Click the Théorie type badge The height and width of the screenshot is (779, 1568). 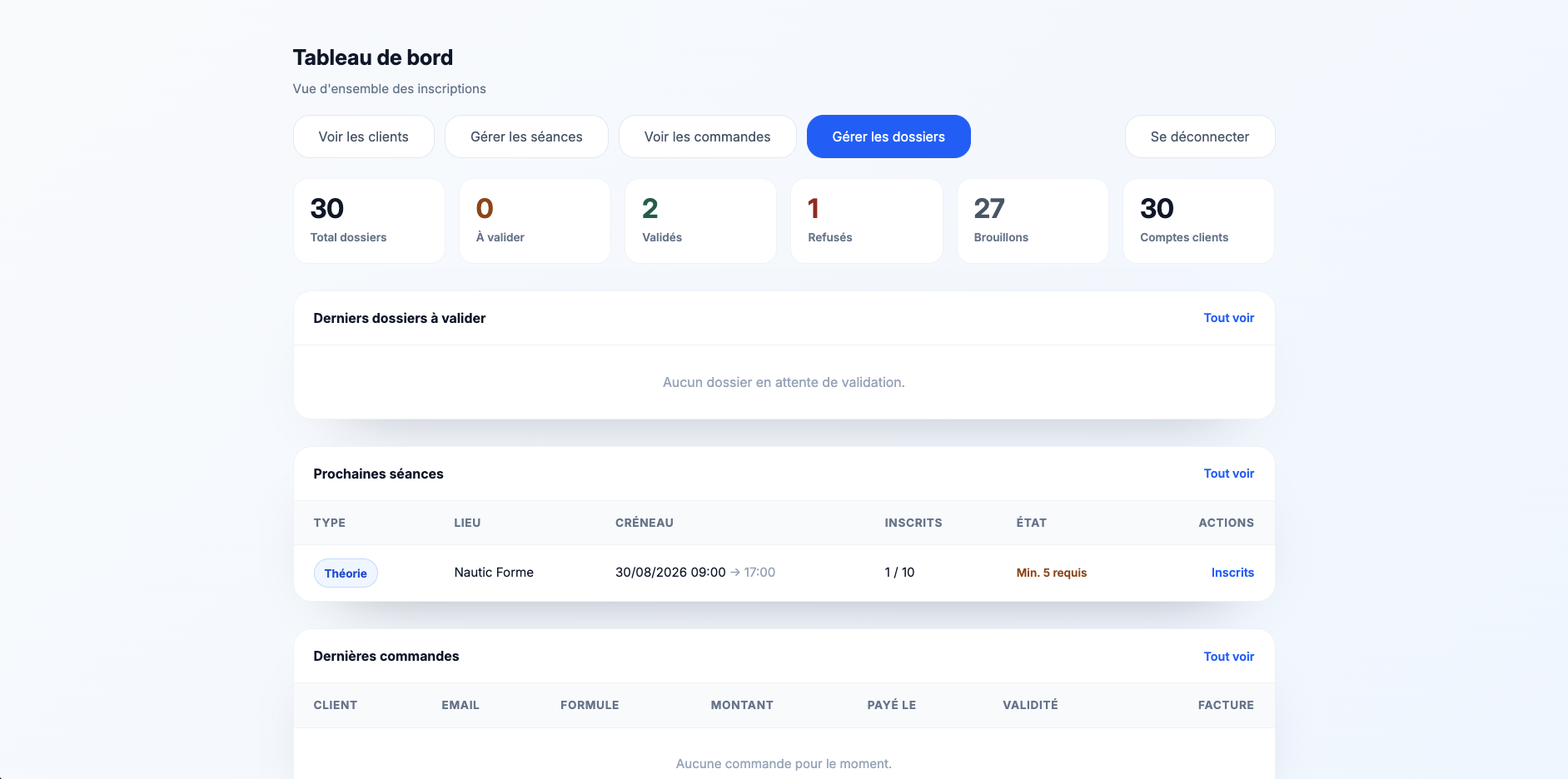tap(346, 573)
